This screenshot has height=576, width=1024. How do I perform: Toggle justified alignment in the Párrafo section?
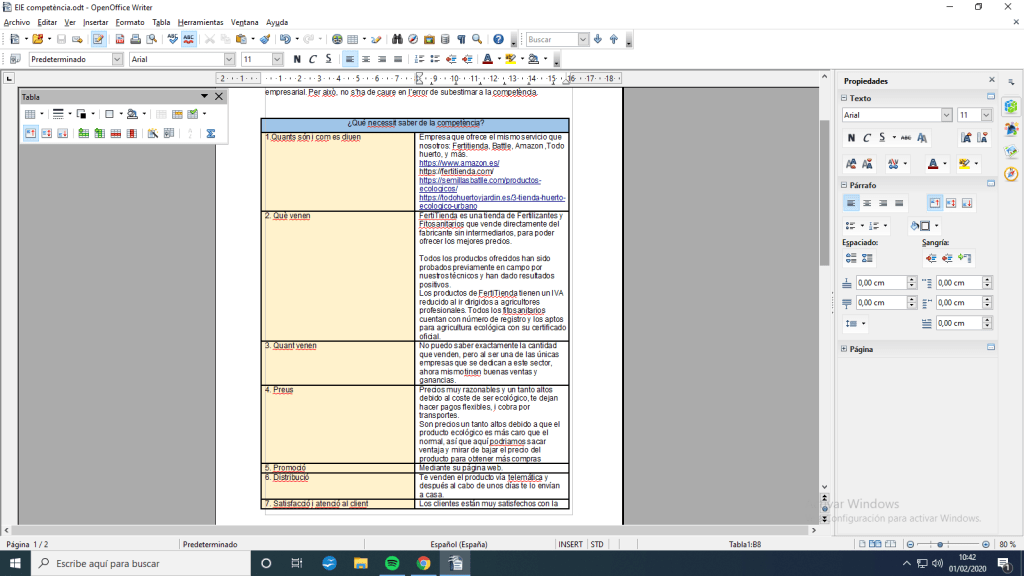click(x=899, y=203)
